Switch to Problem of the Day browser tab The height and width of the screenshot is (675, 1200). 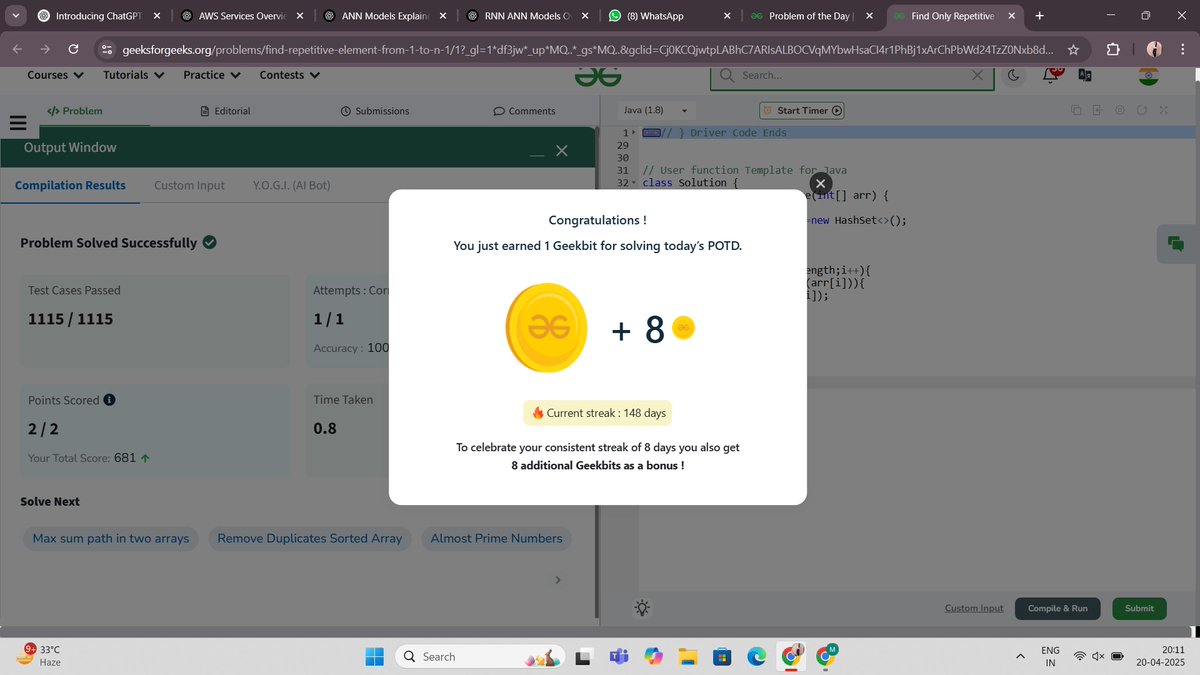point(813,16)
